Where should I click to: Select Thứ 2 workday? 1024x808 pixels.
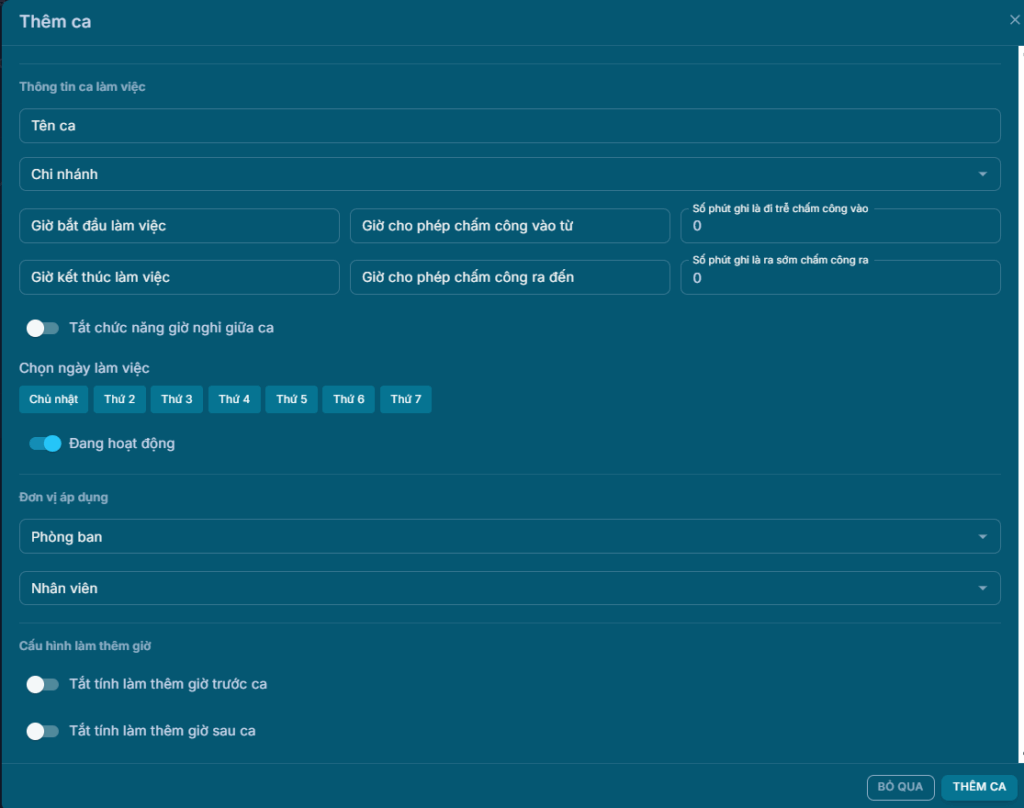pyautogui.click(x=119, y=400)
